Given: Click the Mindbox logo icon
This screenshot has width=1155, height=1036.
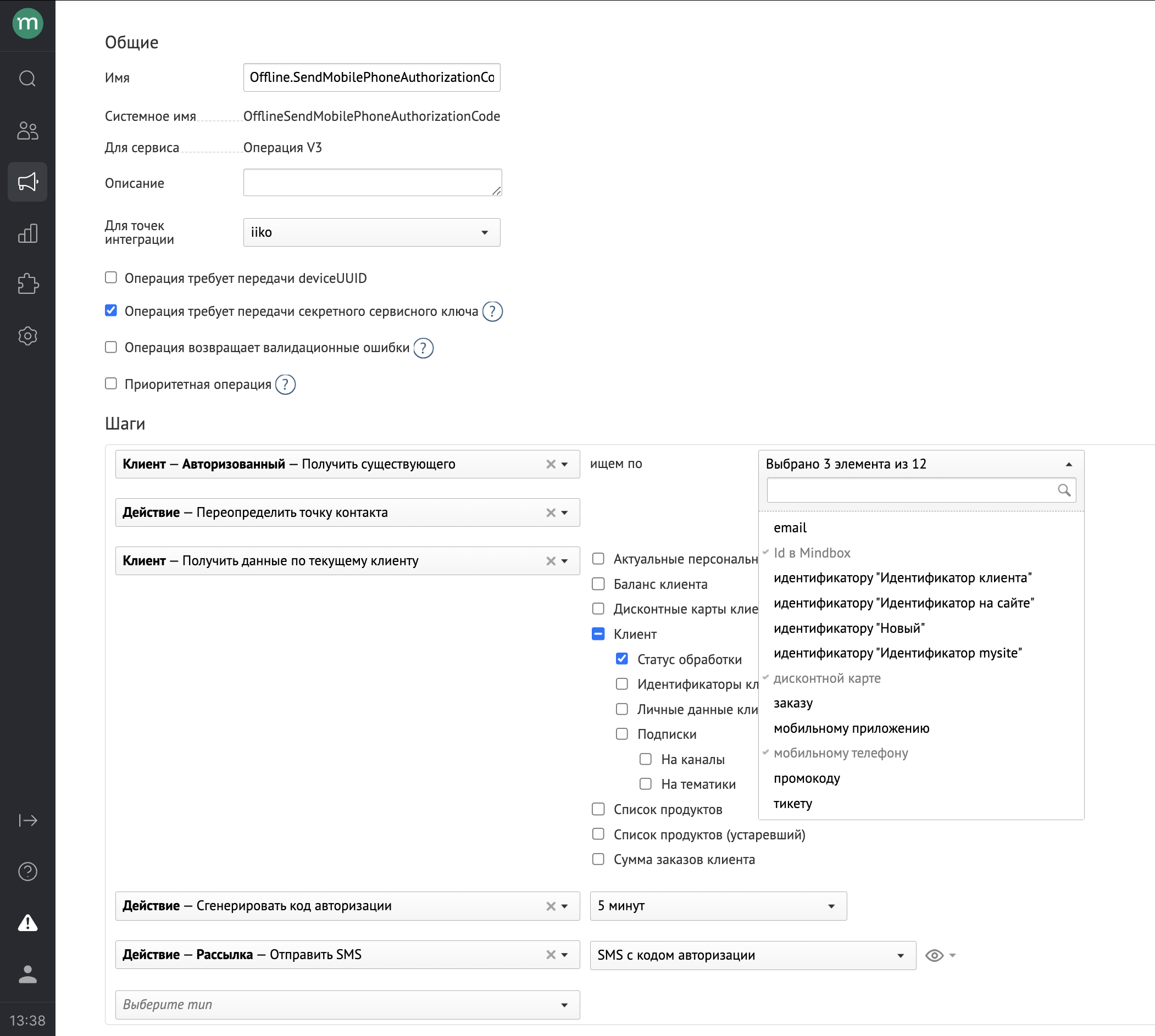Looking at the screenshot, I should 27,23.
